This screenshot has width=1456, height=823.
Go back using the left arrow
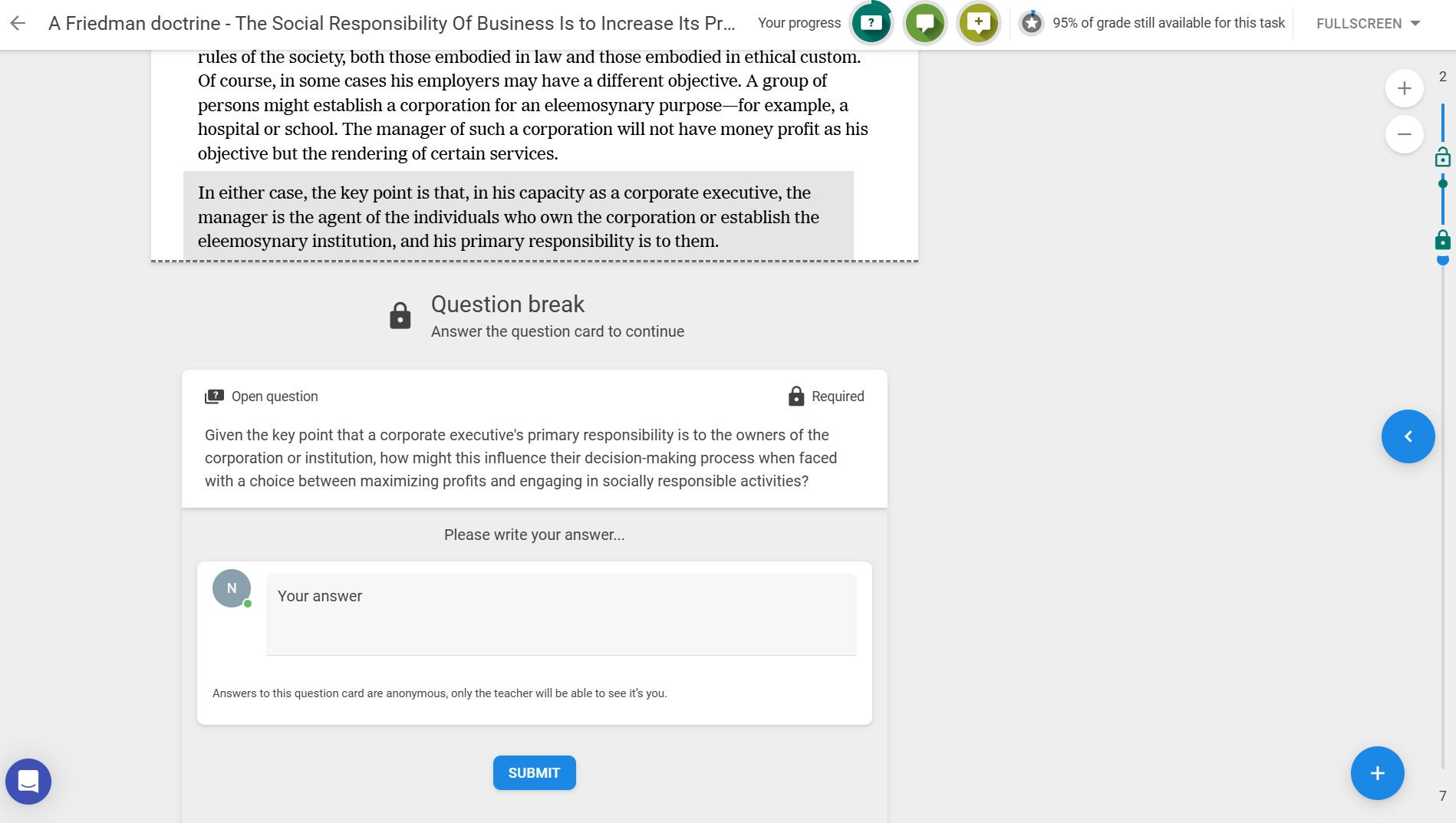[x=18, y=23]
